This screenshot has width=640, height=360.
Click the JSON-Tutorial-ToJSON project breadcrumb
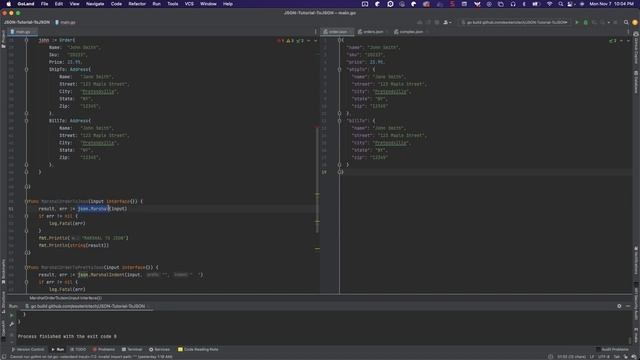coord(27,22)
